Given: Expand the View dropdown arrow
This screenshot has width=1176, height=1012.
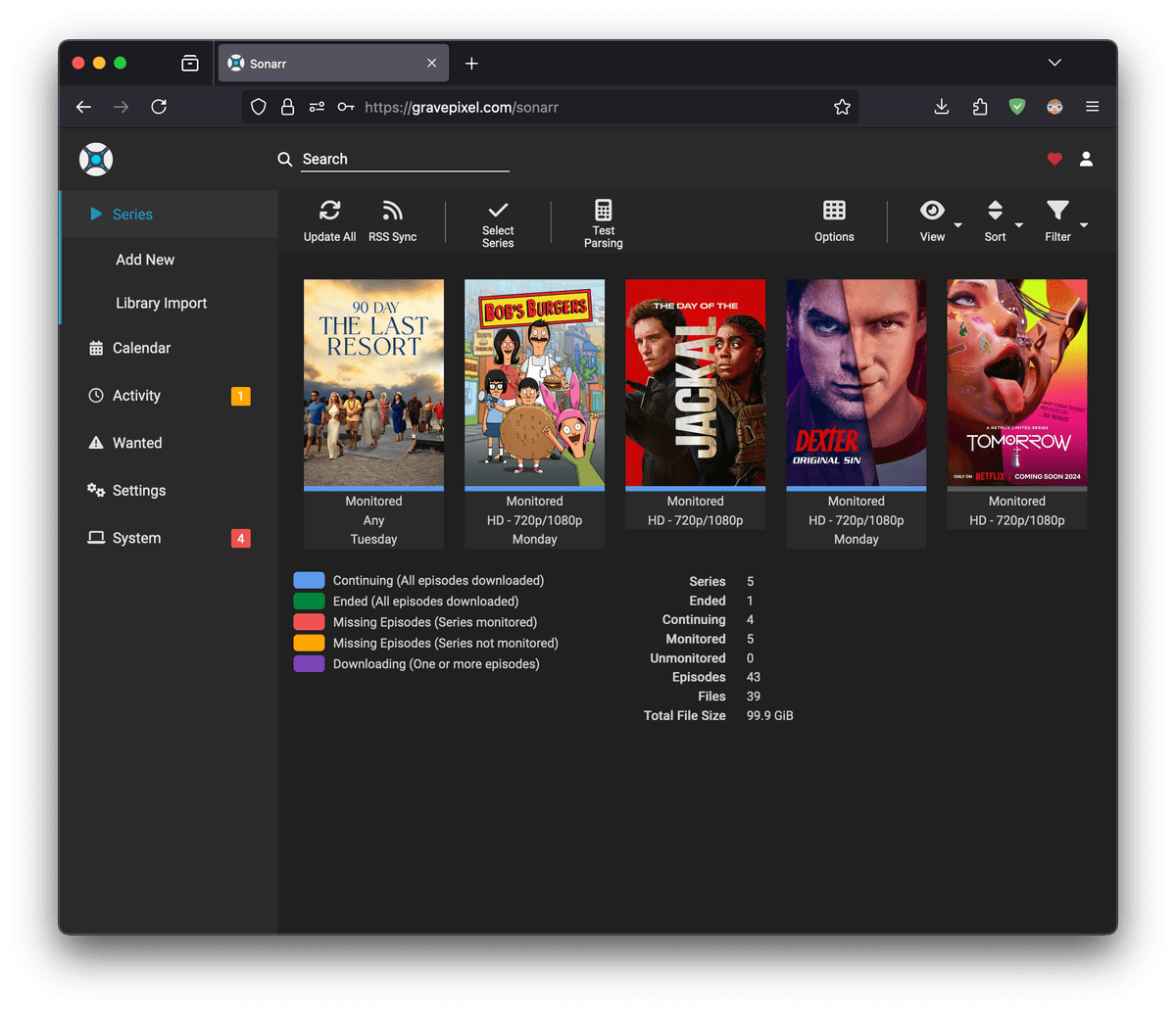Looking at the screenshot, I should click(x=958, y=225).
